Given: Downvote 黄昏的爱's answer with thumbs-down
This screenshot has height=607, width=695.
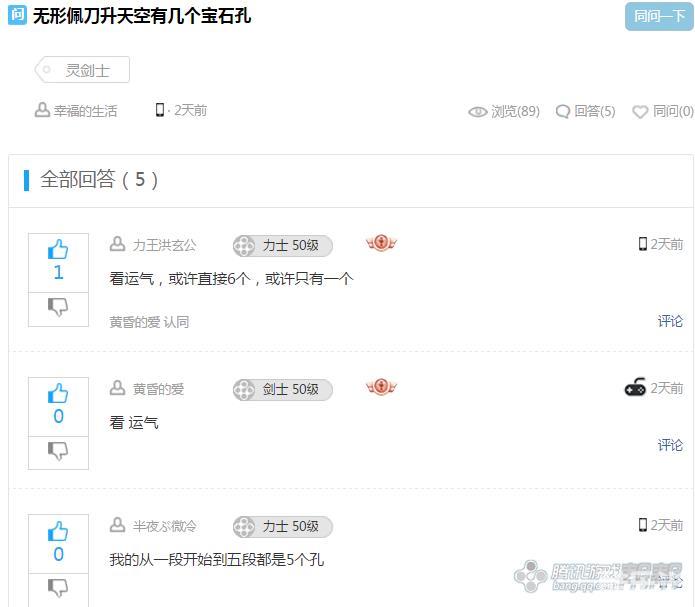Looking at the screenshot, I should 58,451.
